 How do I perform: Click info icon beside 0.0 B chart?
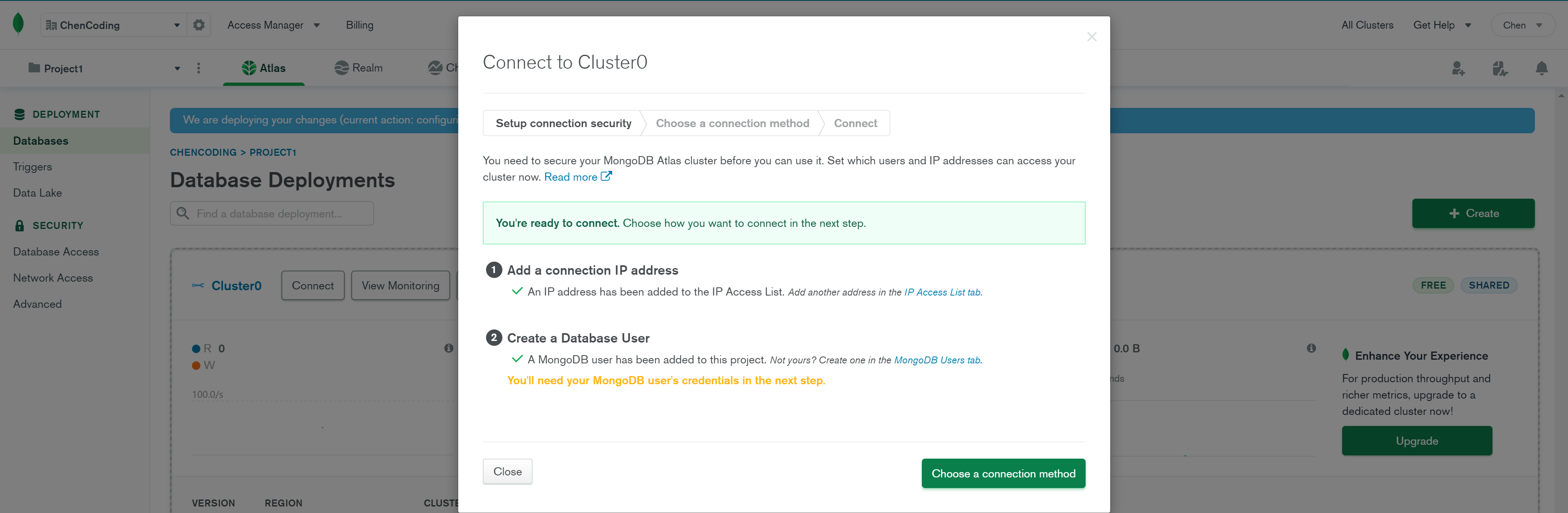1311,349
